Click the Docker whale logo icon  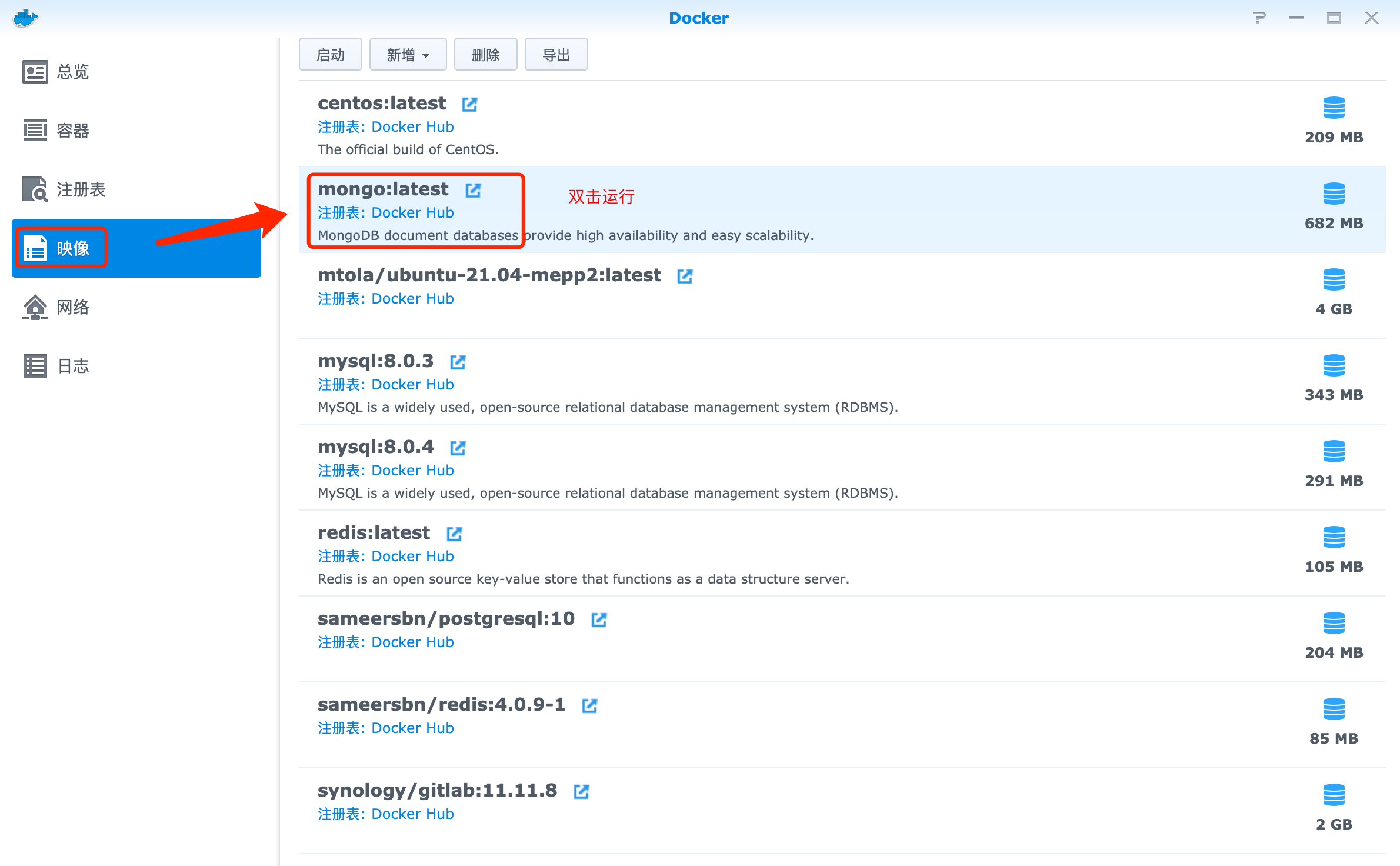click(25, 18)
